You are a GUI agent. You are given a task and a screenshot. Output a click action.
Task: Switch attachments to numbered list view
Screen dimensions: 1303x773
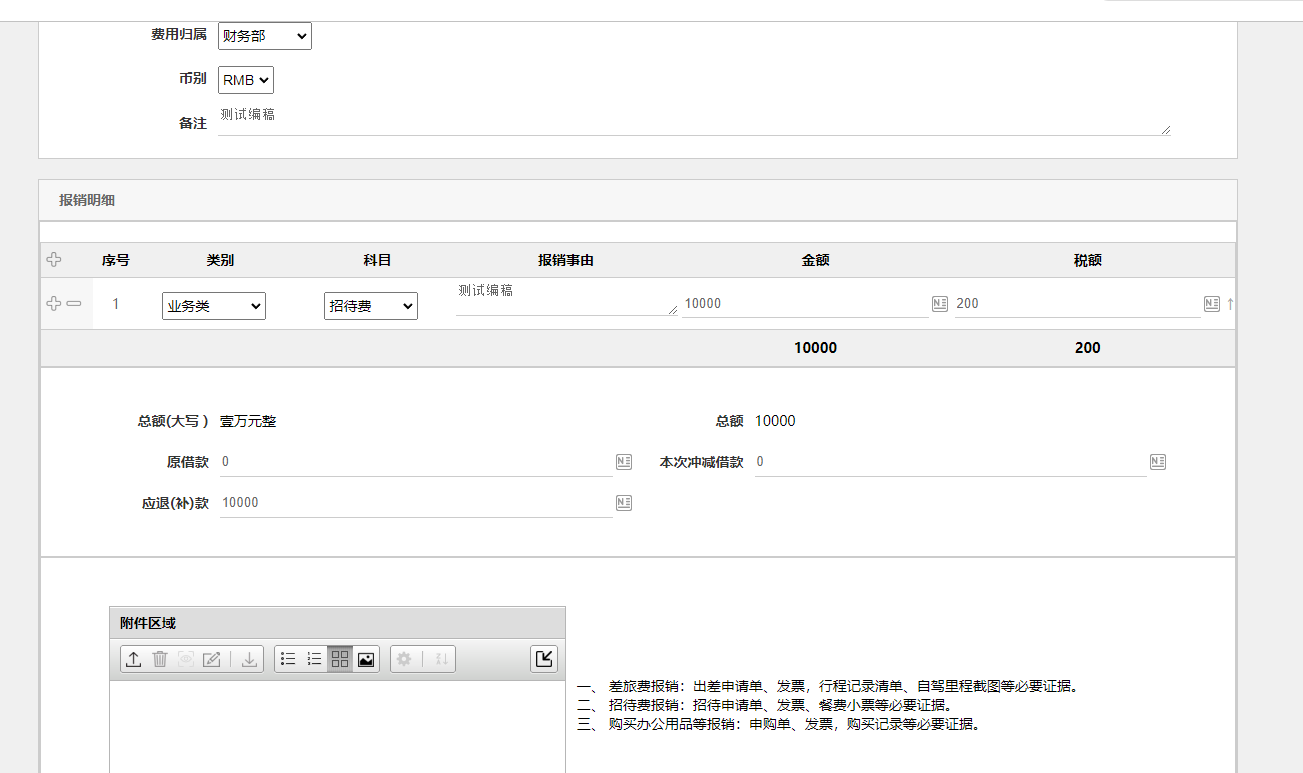314,659
